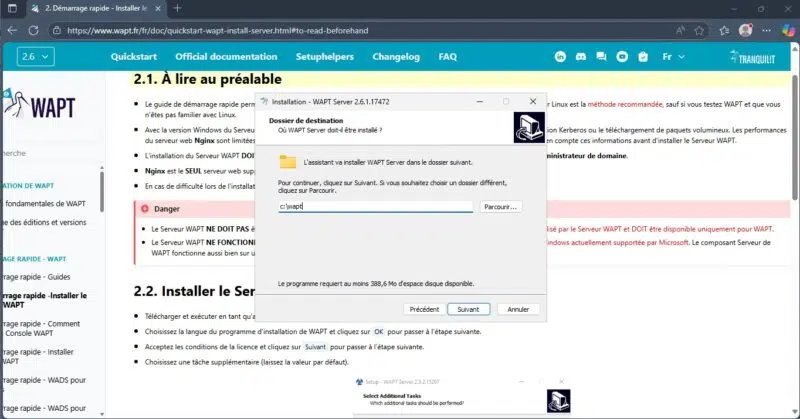The width and height of the screenshot is (800, 419).
Task: Click the Suivant button in installer
Action: click(x=468, y=309)
